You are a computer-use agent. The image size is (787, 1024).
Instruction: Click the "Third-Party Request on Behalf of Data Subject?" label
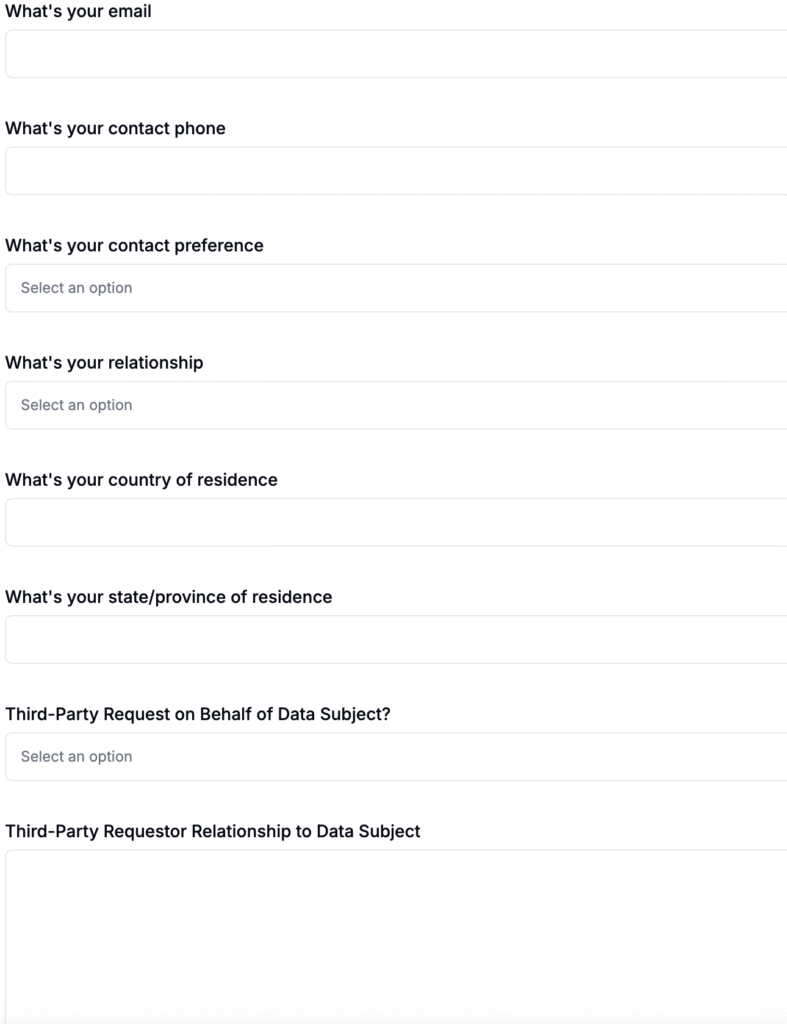[x=197, y=714]
